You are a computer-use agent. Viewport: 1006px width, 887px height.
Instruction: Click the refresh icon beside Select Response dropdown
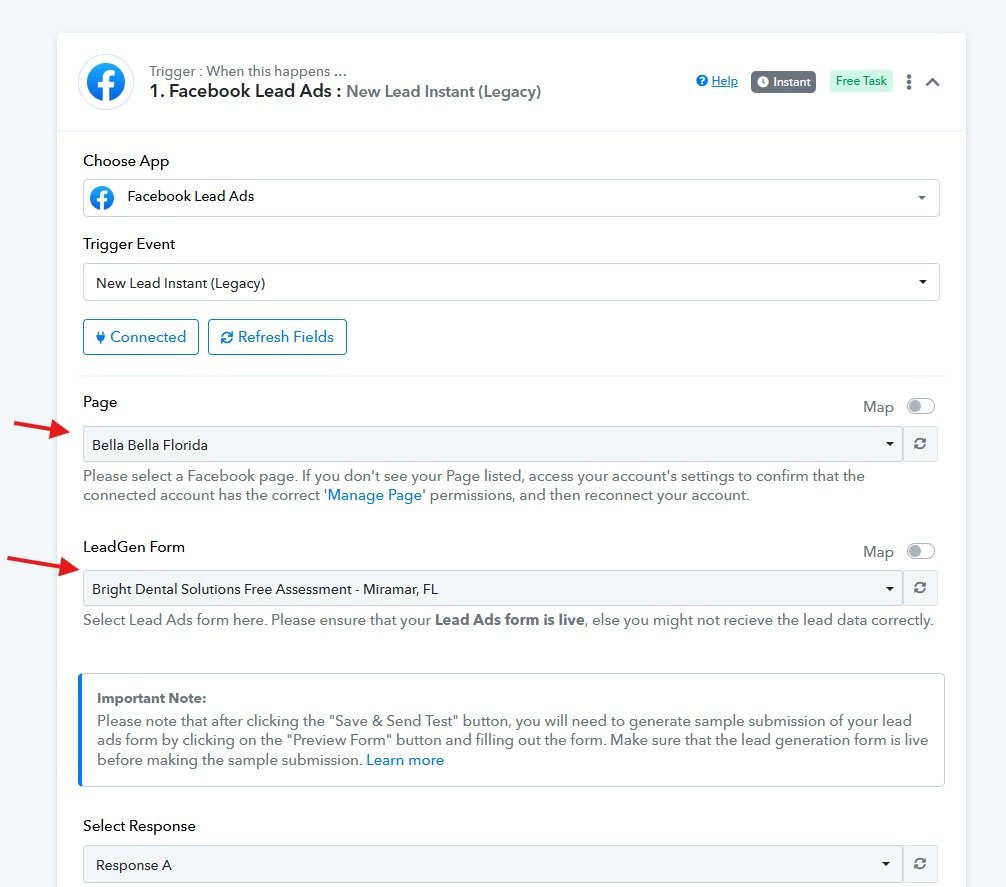[920, 864]
